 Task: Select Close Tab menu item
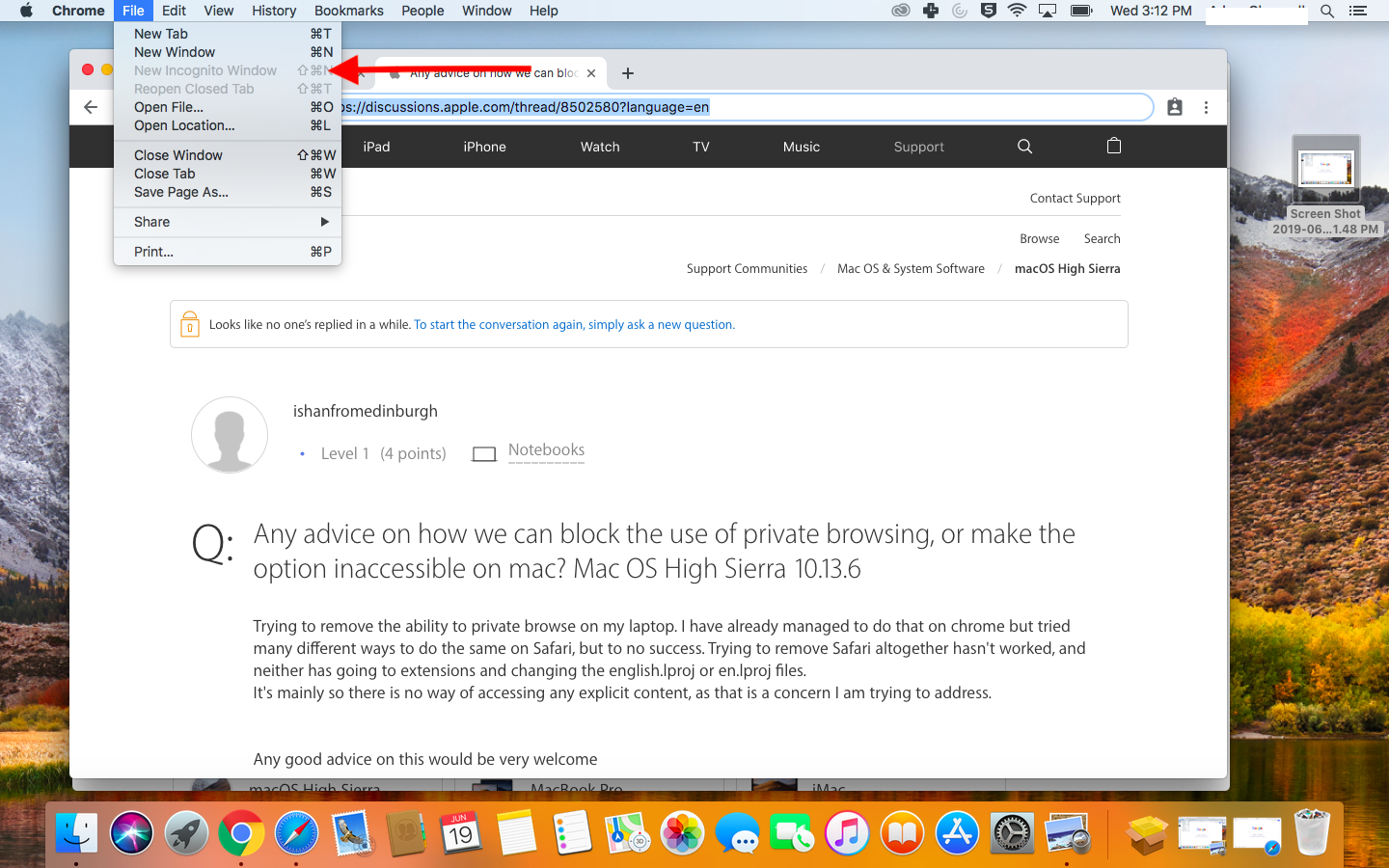[228, 174]
